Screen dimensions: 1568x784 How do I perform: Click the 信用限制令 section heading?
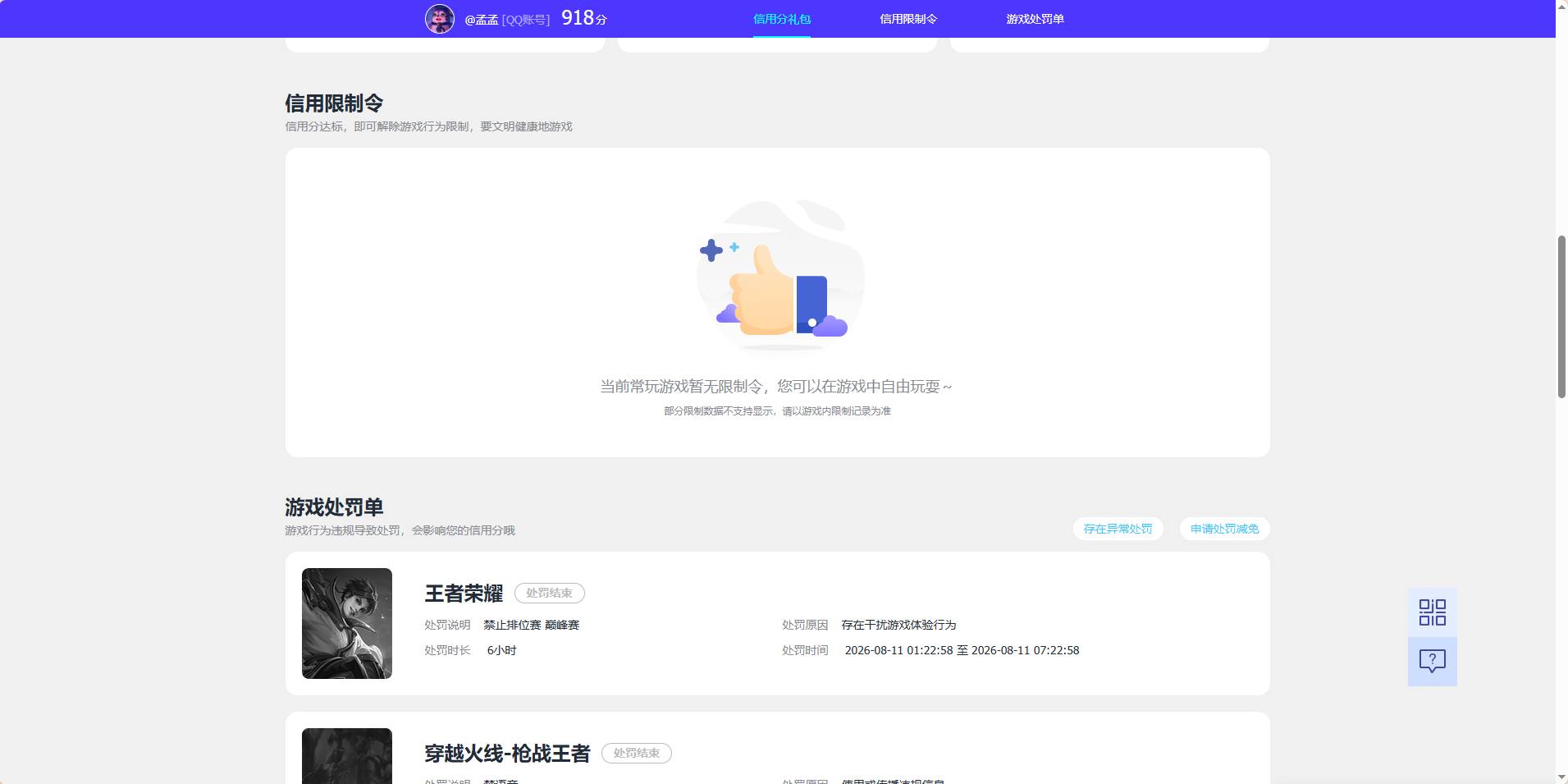pyautogui.click(x=334, y=103)
